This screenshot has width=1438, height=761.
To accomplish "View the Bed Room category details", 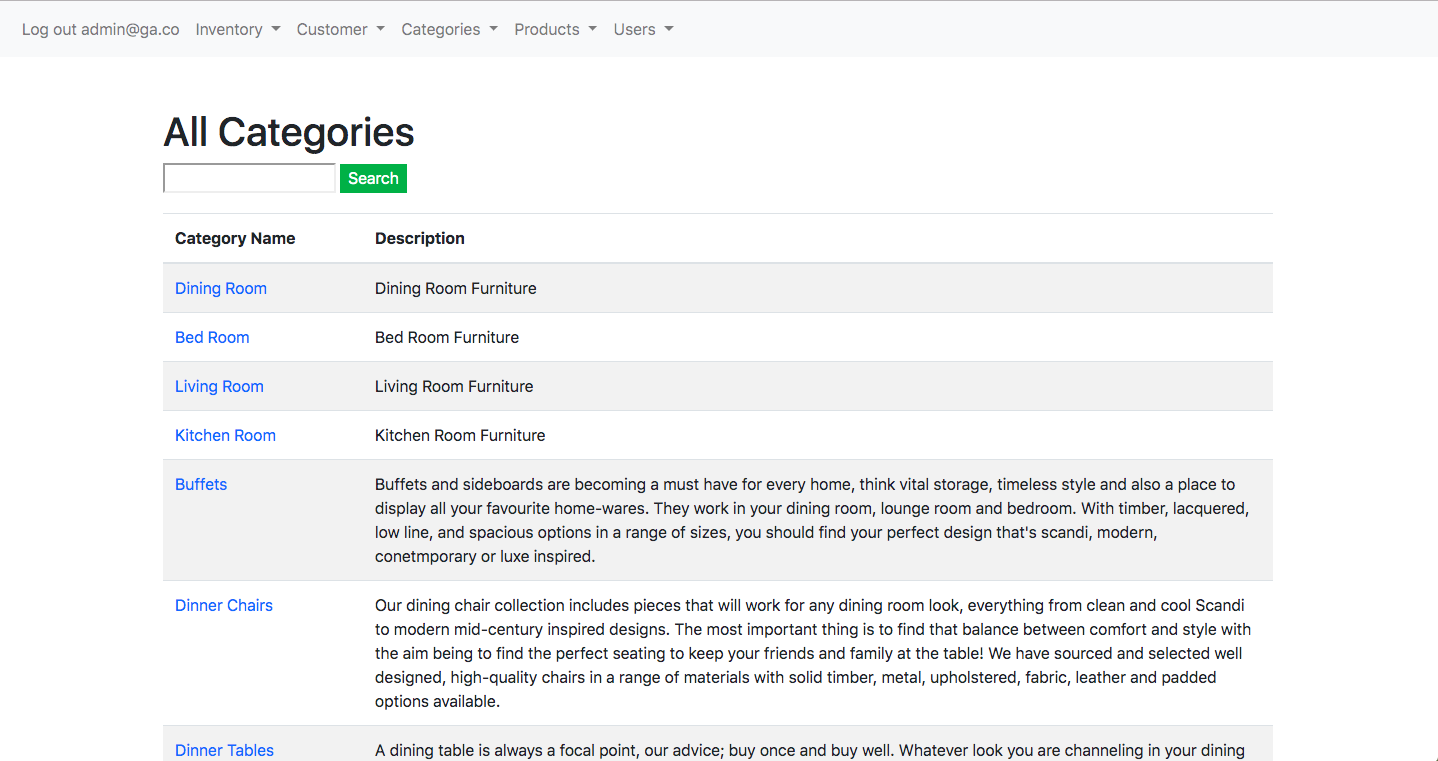I will [x=212, y=337].
